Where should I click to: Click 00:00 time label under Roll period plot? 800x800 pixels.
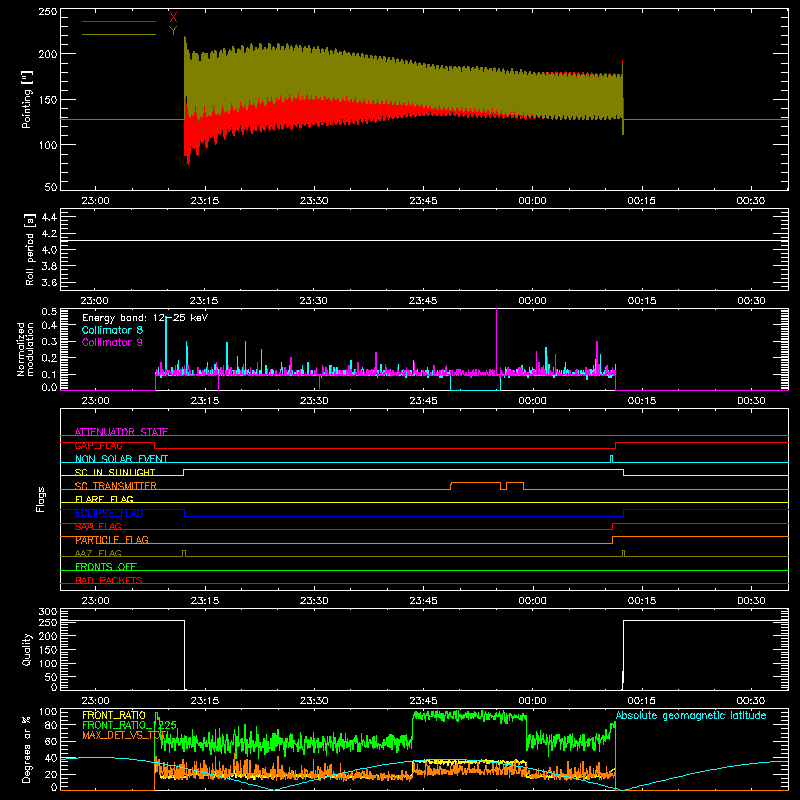[x=532, y=301]
